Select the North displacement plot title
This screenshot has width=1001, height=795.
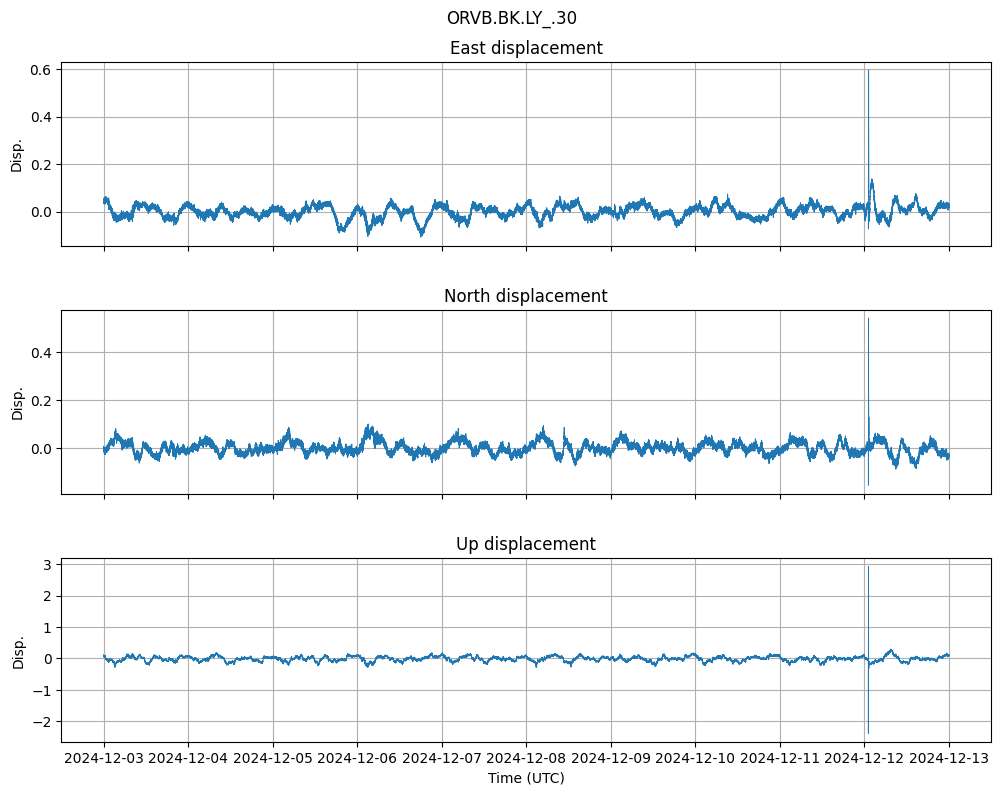(526, 296)
